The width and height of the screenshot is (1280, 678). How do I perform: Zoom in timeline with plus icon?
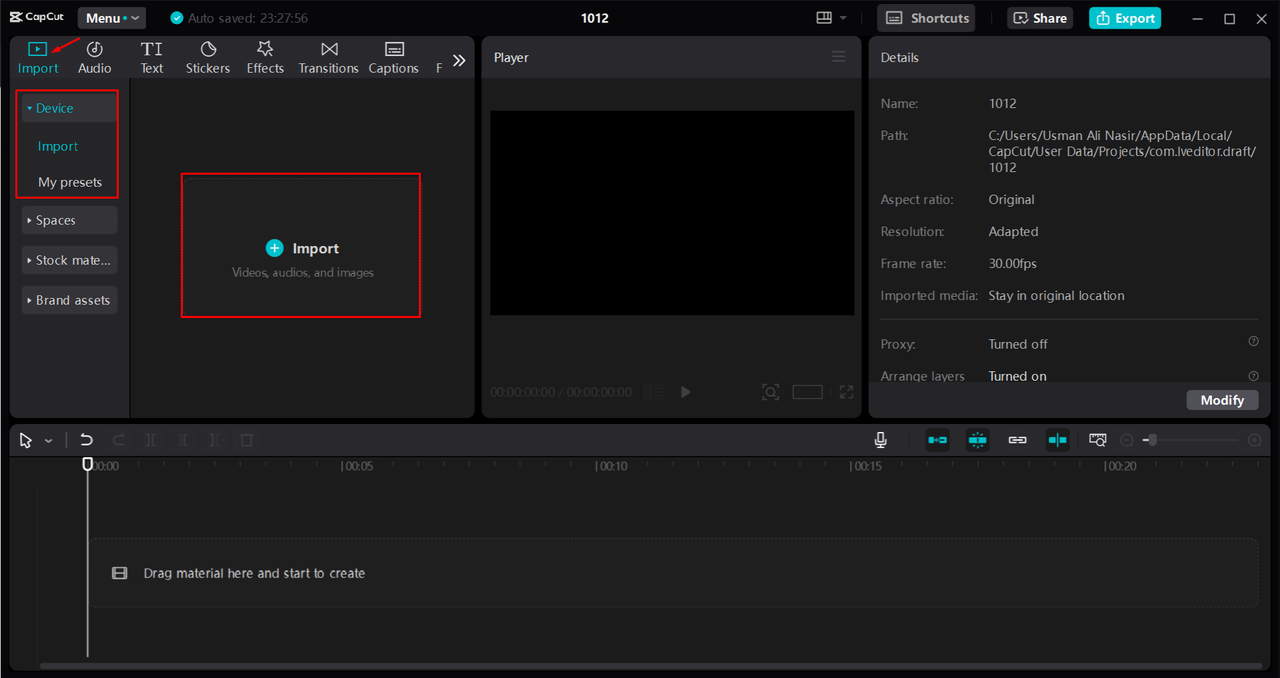(1254, 440)
